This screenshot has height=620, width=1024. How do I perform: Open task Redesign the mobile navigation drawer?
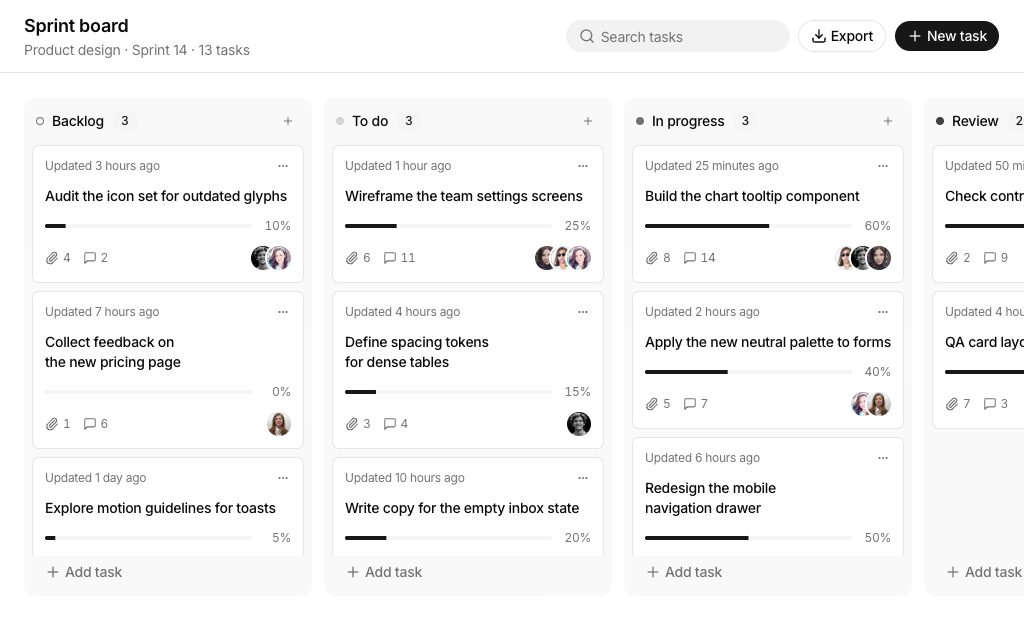711,498
